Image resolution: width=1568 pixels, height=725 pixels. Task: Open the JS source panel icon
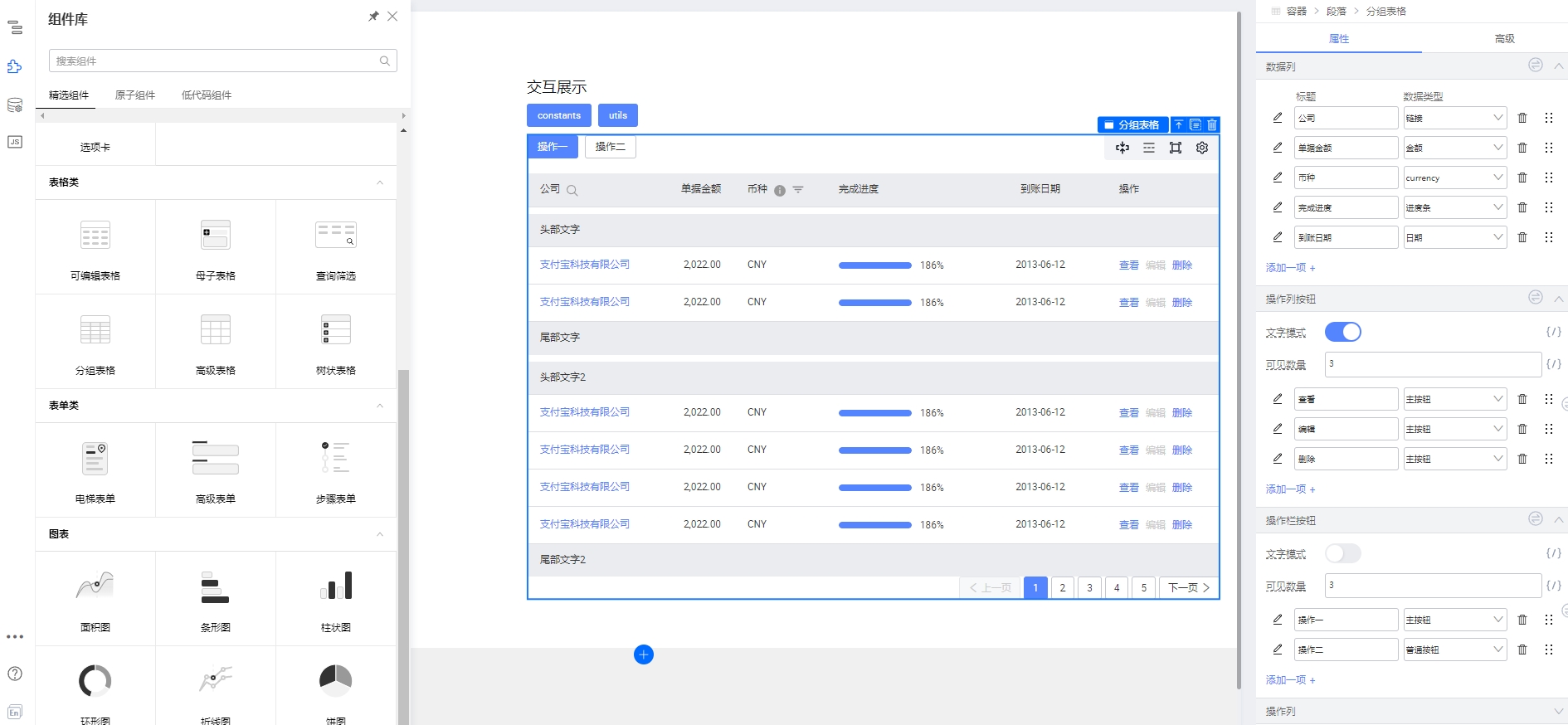coord(15,142)
